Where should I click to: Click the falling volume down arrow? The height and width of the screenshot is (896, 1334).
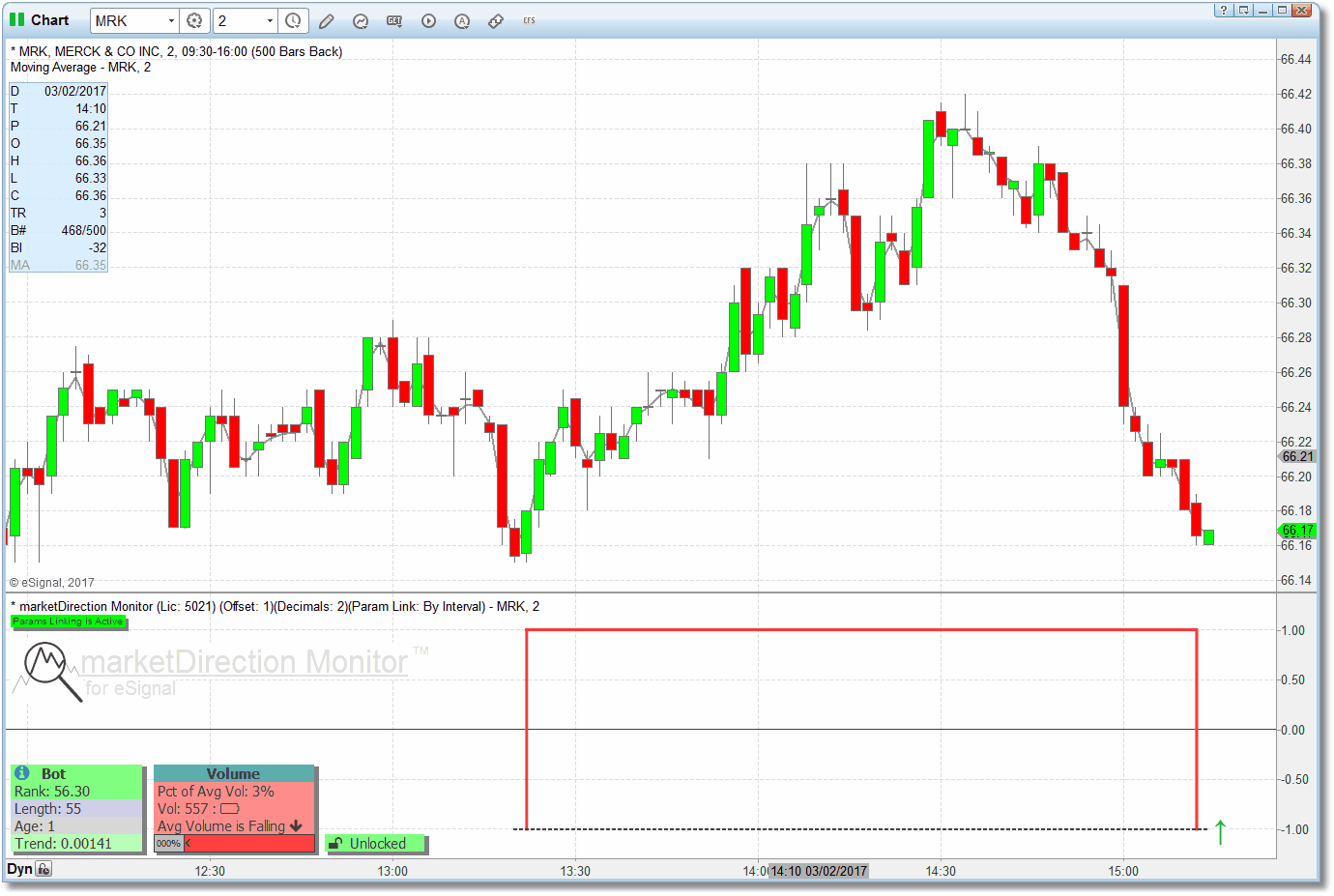click(x=296, y=826)
